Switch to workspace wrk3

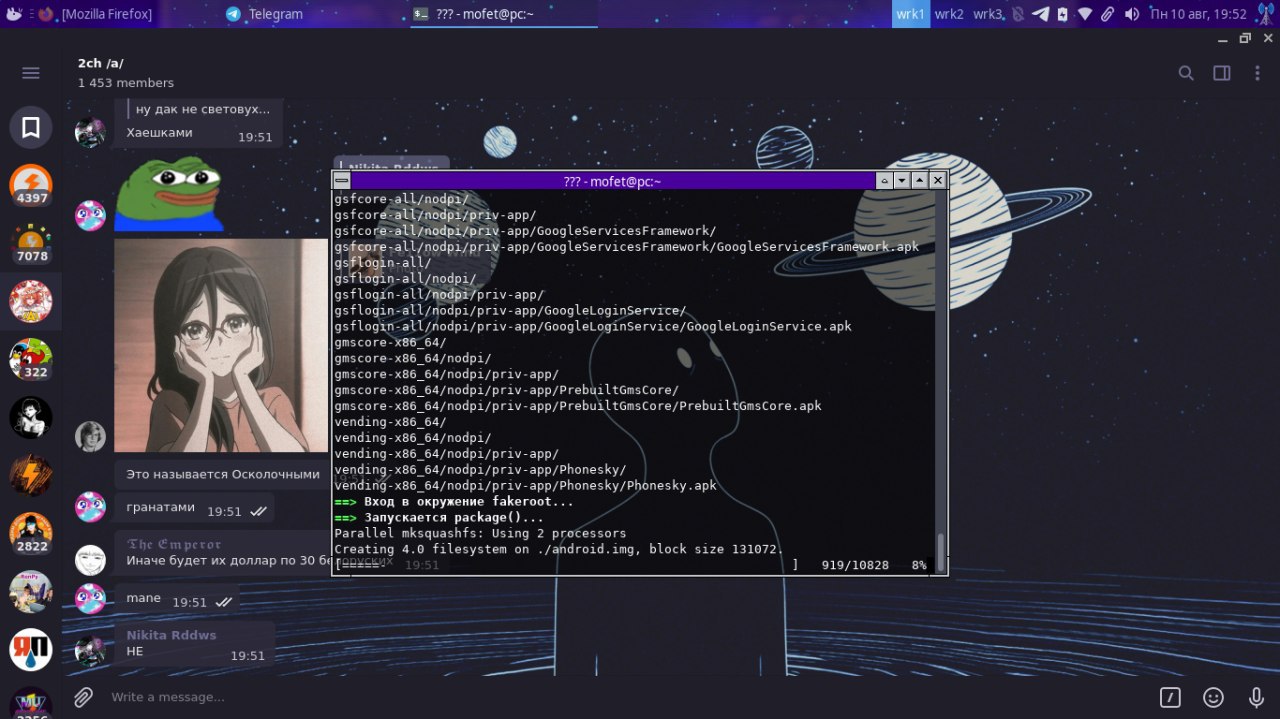click(988, 14)
